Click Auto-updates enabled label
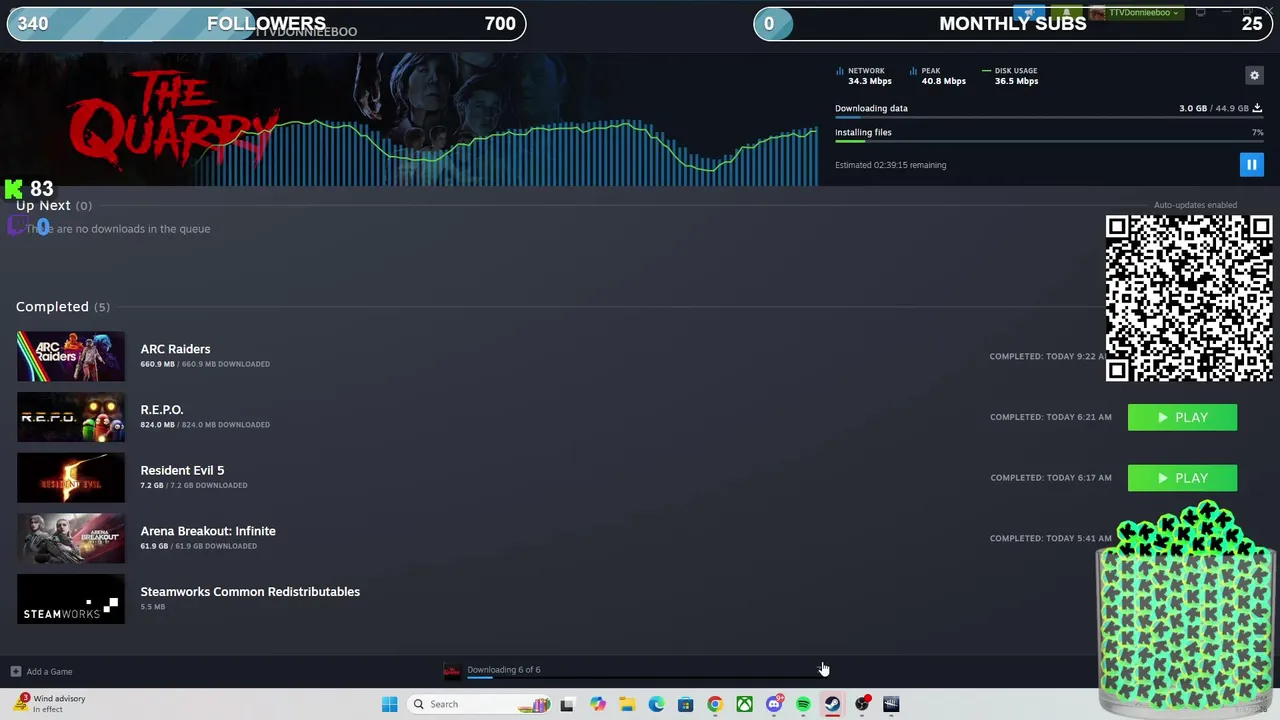Screen dimensions: 1280x720 point(1195,205)
